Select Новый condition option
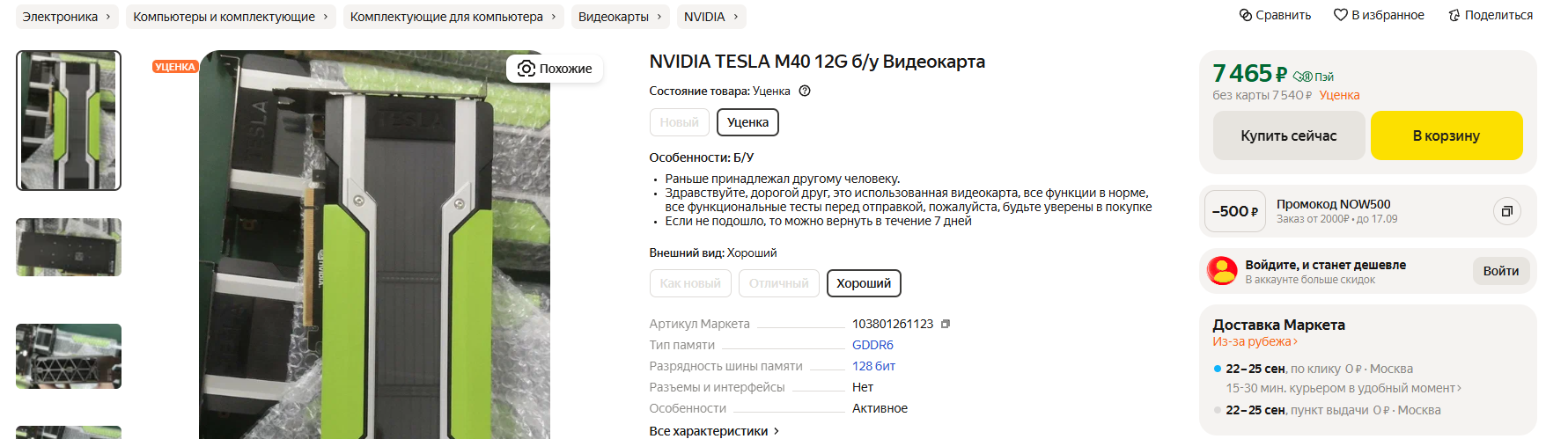The width and height of the screenshot is (1568, 439). point(680,122)
